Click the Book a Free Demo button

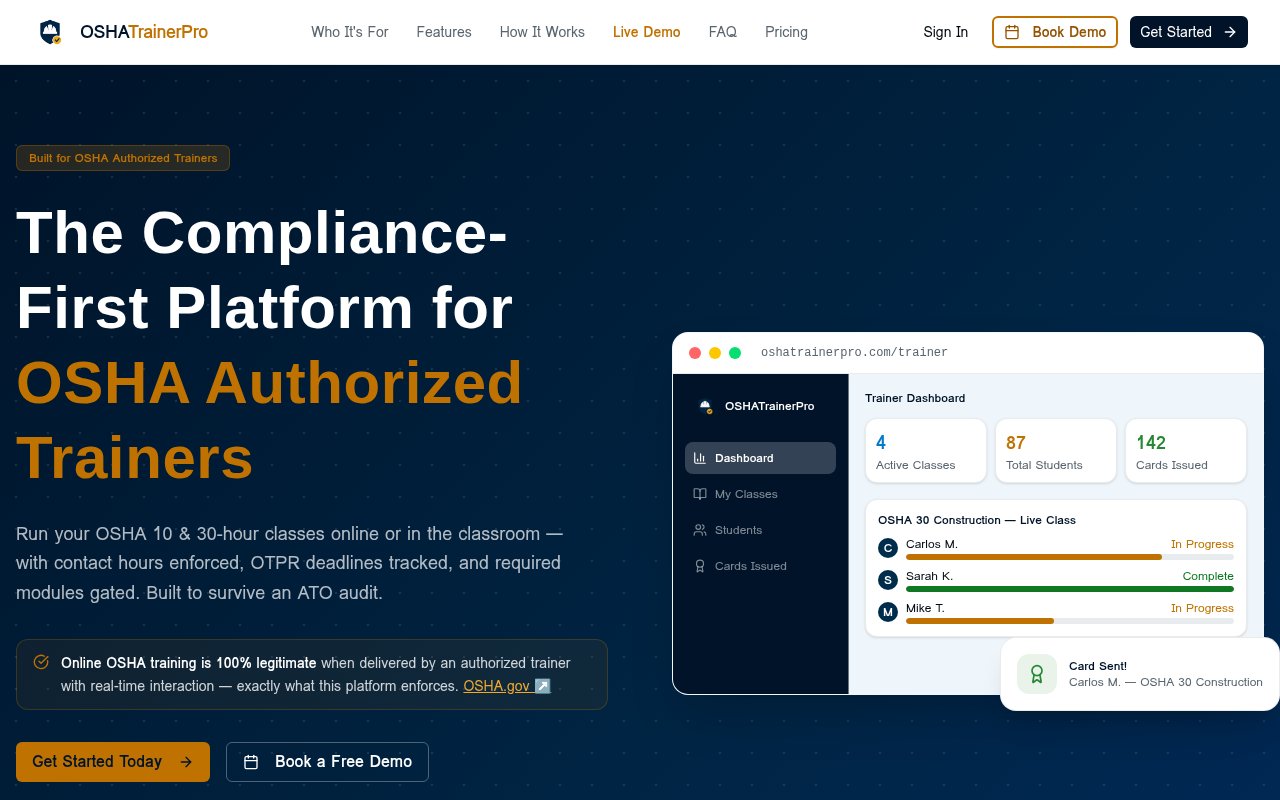tap(327, 762)
